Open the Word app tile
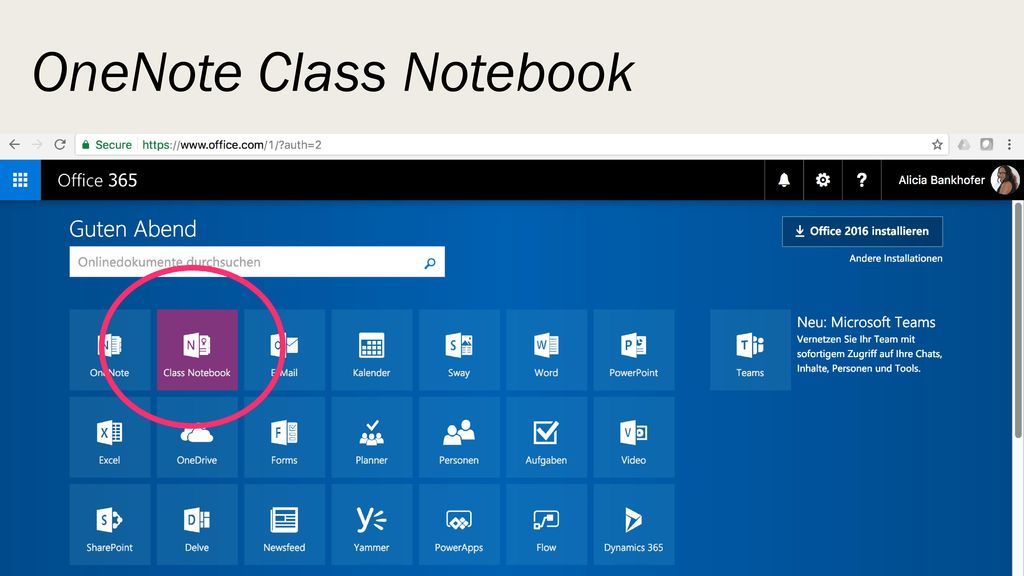This screenshot has width=1024, height=576. click(x=547, y=350)
